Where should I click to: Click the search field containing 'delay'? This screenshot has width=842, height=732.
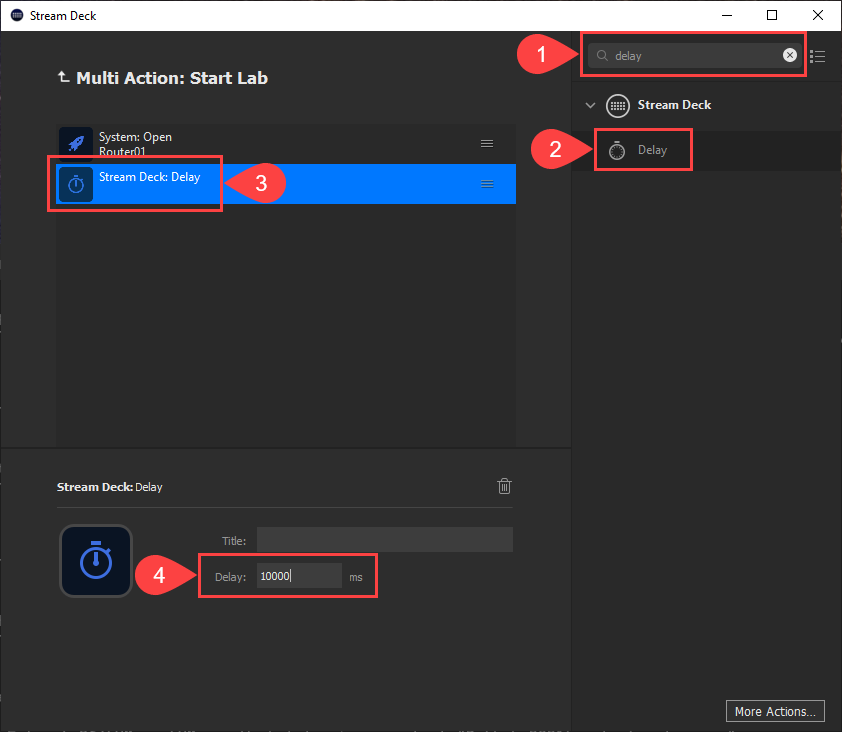click(694, 56)
